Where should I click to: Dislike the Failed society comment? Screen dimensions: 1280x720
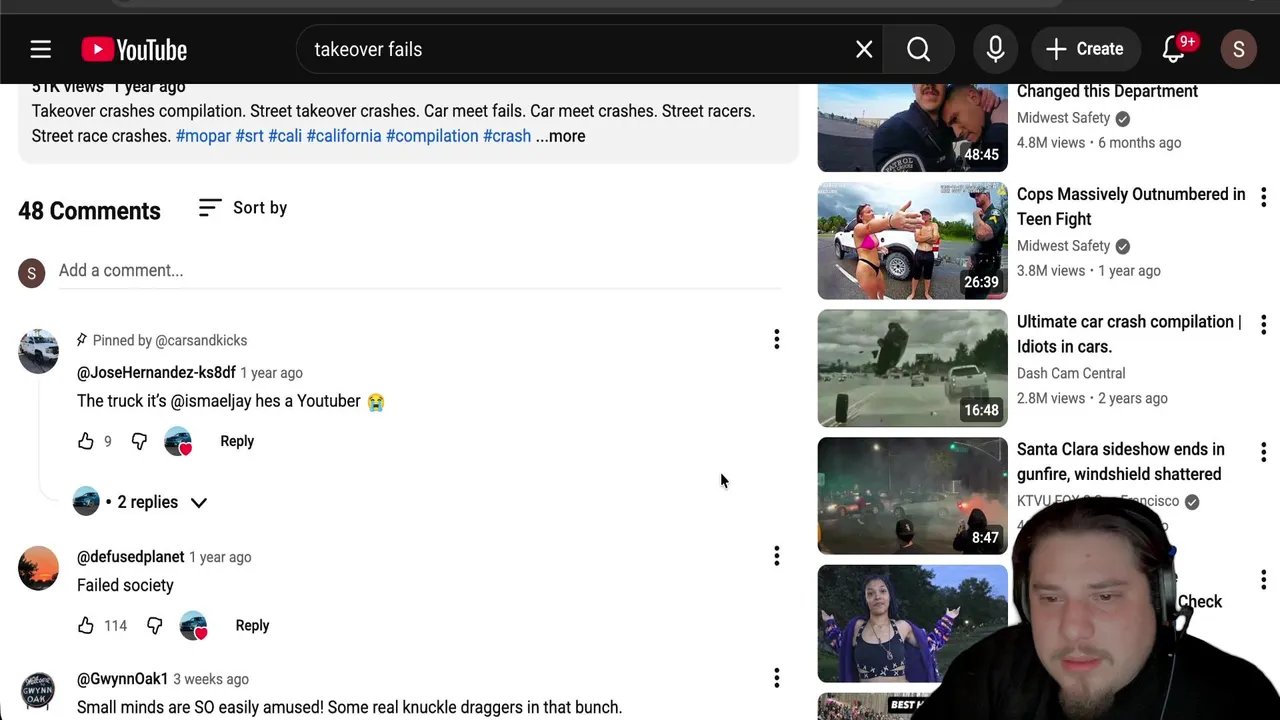coord(154,625)
